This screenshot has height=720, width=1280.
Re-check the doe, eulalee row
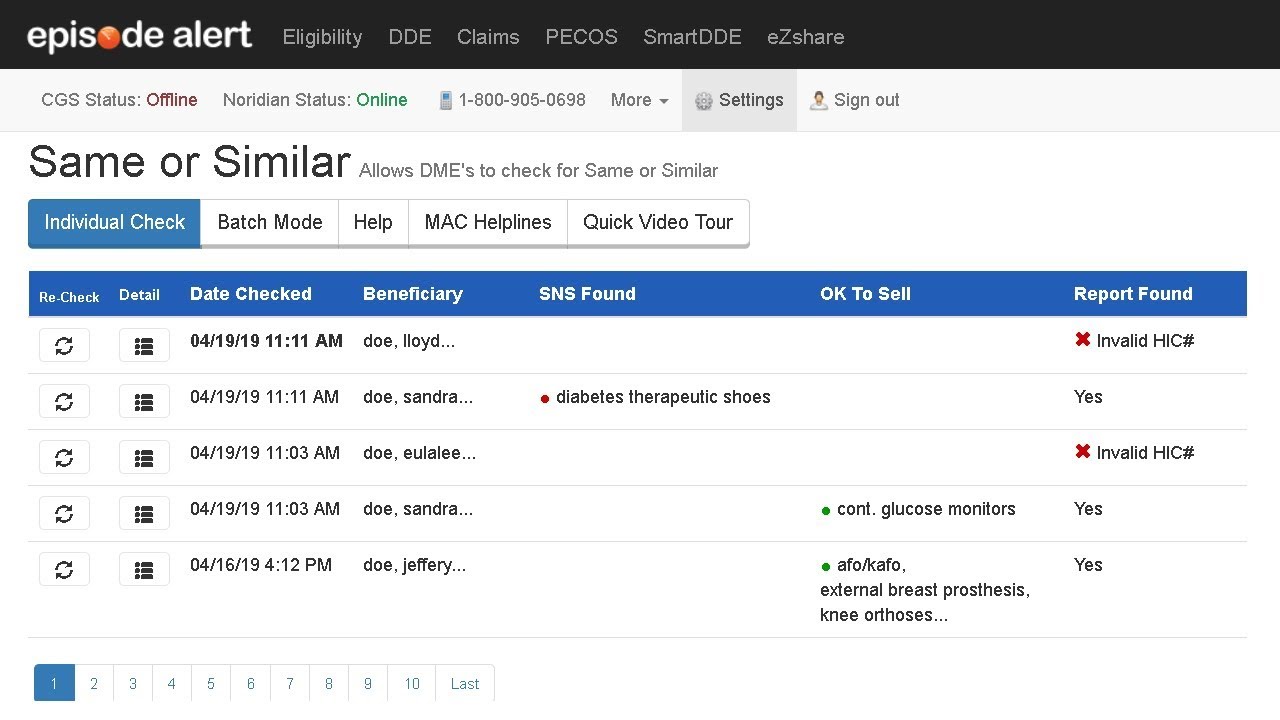[64, 457]
